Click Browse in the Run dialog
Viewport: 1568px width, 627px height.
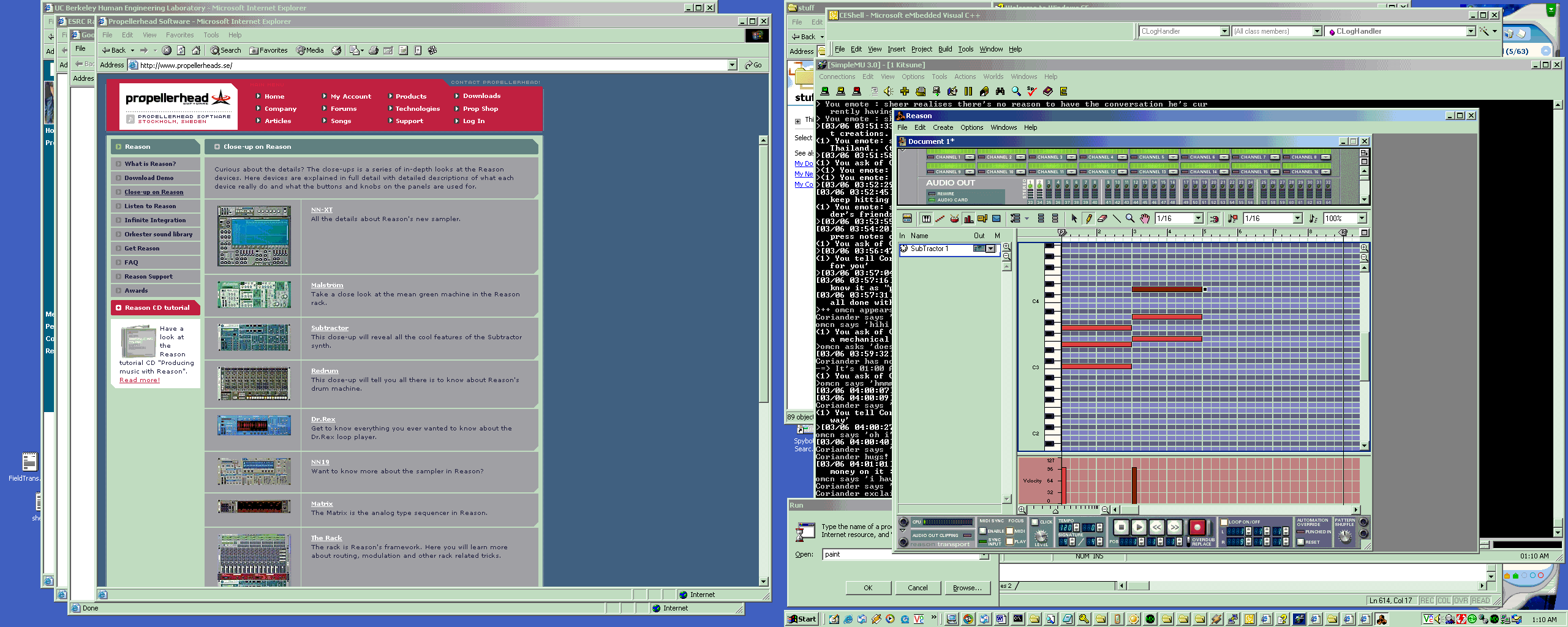tap(967, 588)
